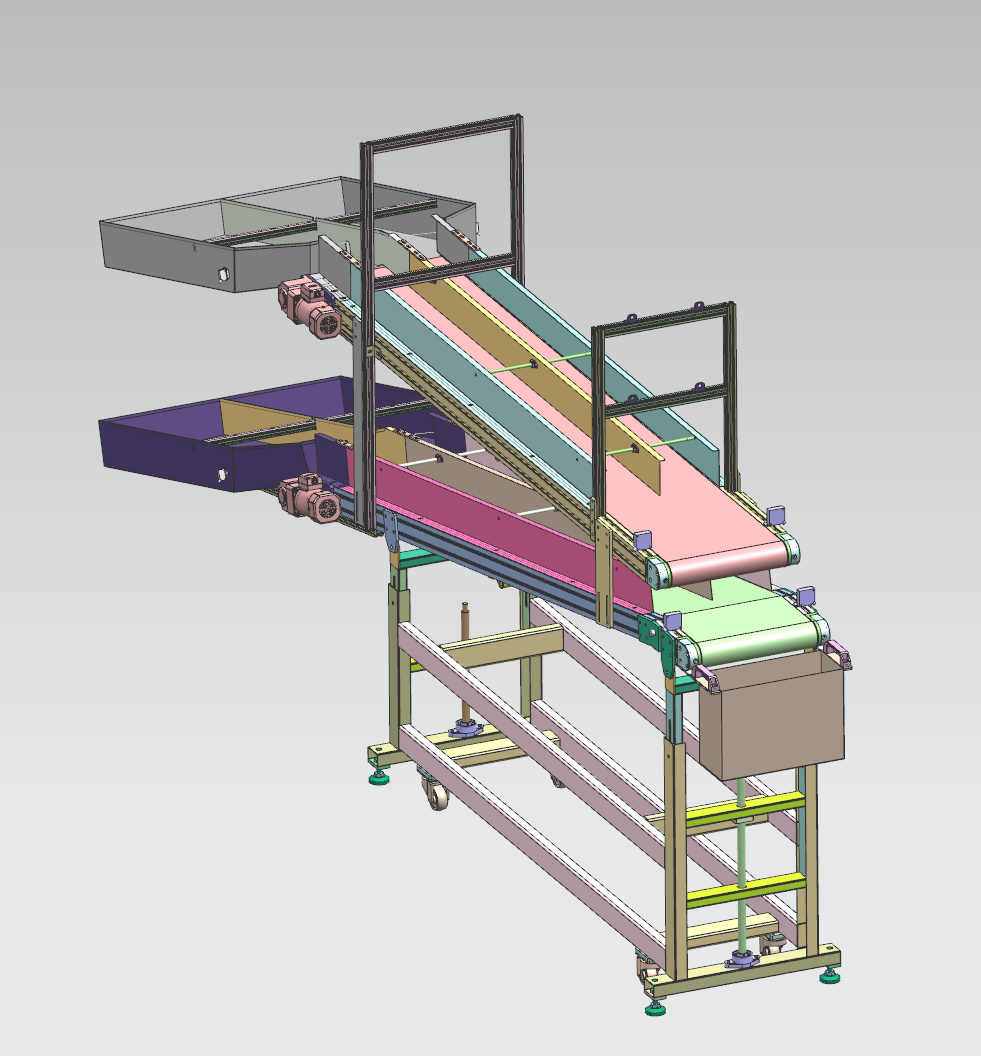Screen dimensions: 981x1056
Task: Pick the lower conveyor's gearmotor beside the purple hopper
Action: (310, 498)
